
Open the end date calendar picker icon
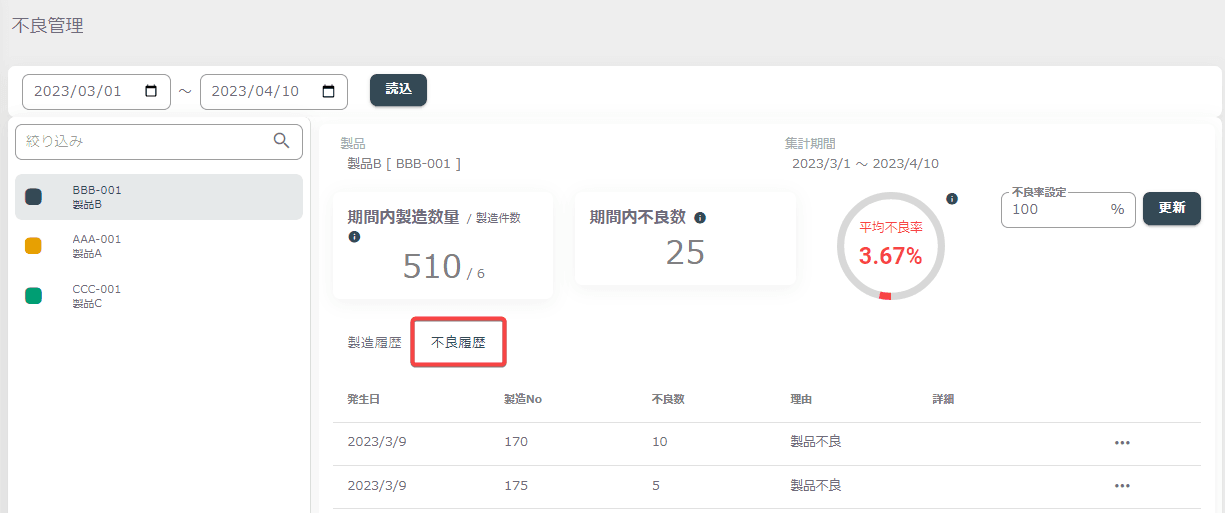(x=329, y=91)
